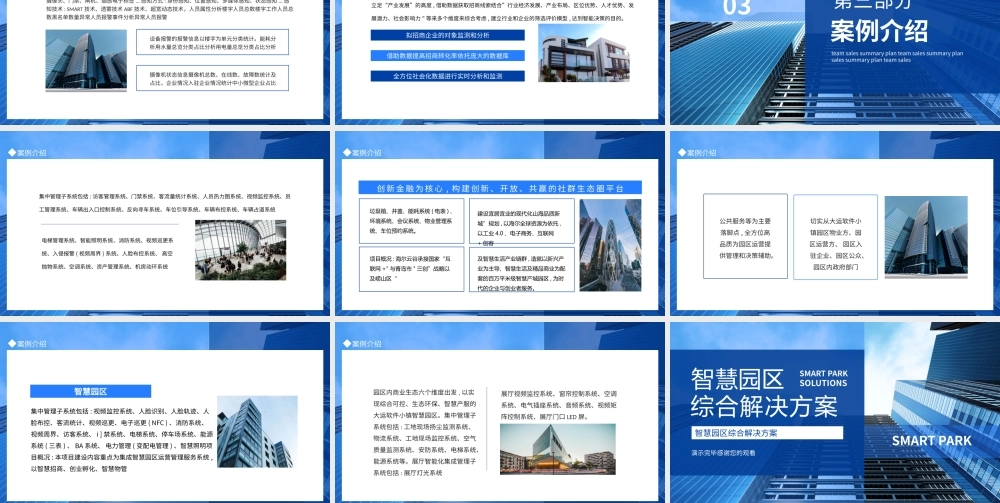1000x503 pixels.
Task: Click '案例介绍' header above the '创新金融' slide
Action: 362,152
